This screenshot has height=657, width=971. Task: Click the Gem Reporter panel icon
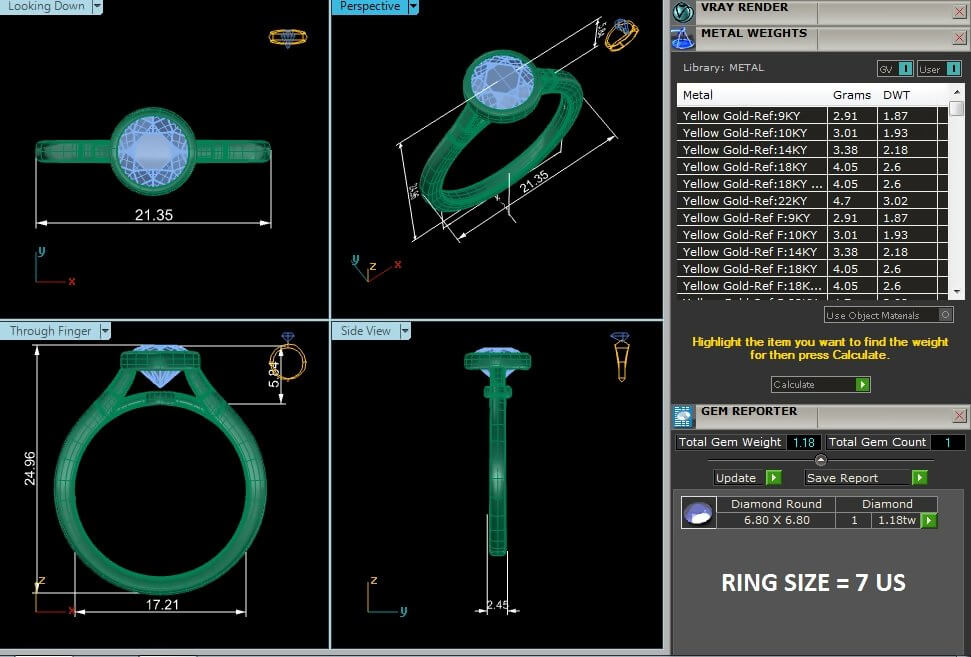tap(684, 416)
